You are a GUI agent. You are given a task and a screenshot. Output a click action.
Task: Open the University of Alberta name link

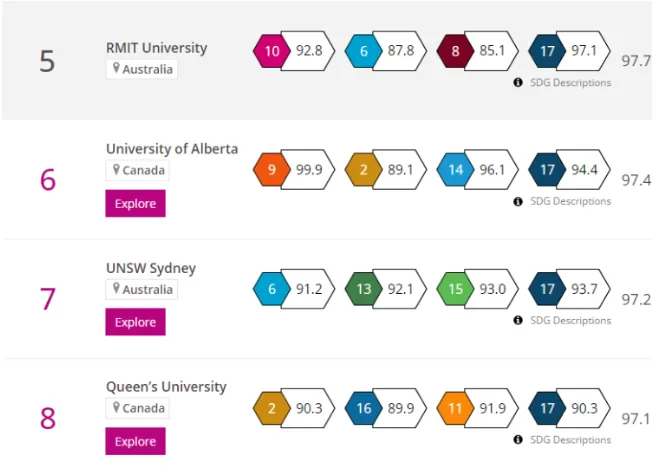[x=172, y=149]
